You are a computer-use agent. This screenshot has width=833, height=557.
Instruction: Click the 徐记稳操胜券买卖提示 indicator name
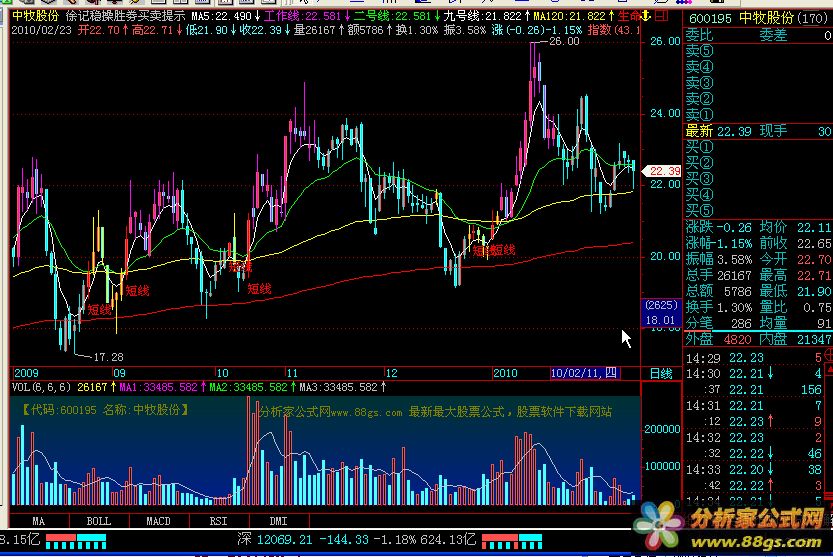tap(124, 17)
